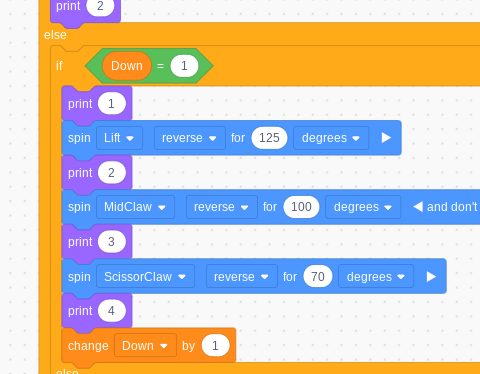Viewport: 480px width, 374px height.
Task: Change the ScissorClaw block's reverse direction dropdown
Action: click(x=242, y=277)
